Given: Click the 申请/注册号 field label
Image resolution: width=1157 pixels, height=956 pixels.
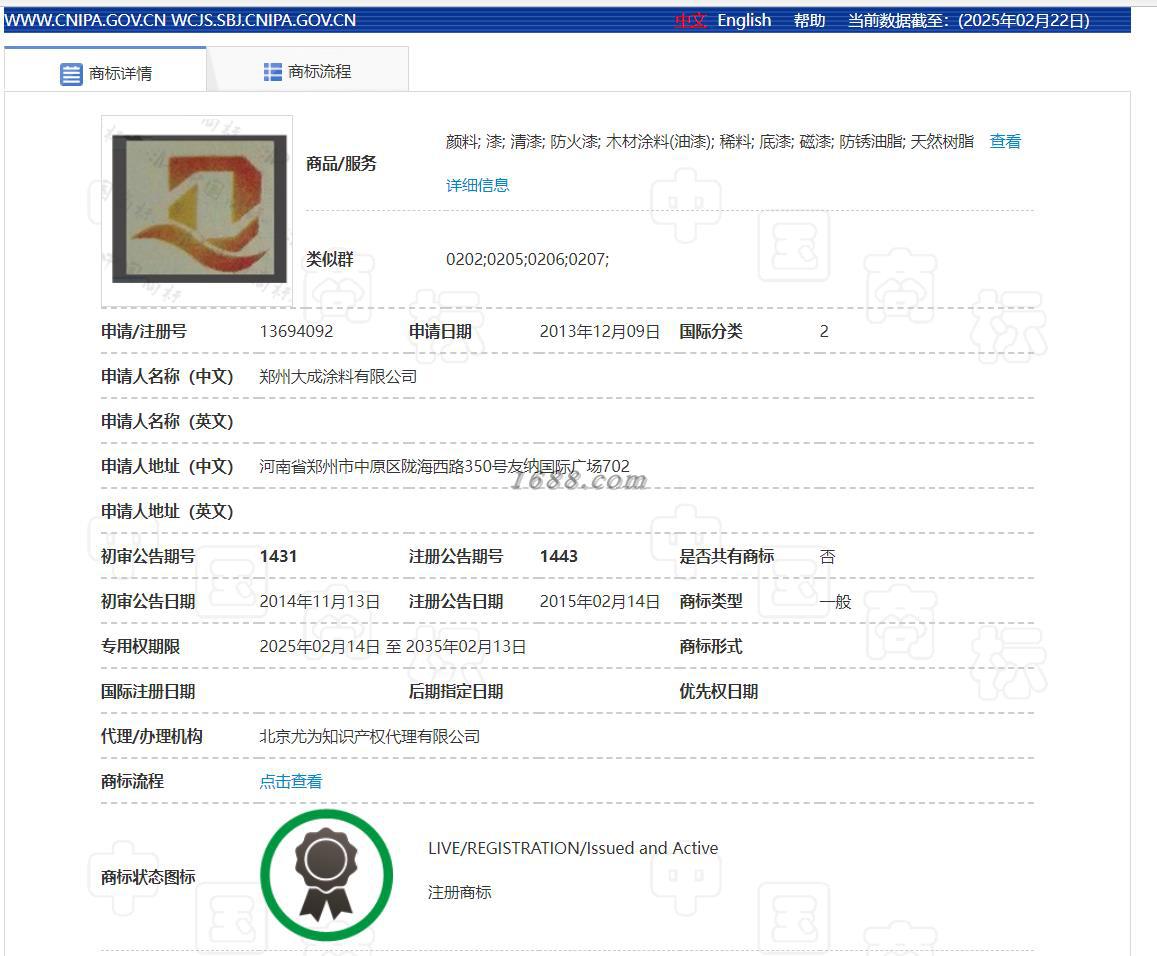Looking at the screenshot, I should [x=144, y=331].
